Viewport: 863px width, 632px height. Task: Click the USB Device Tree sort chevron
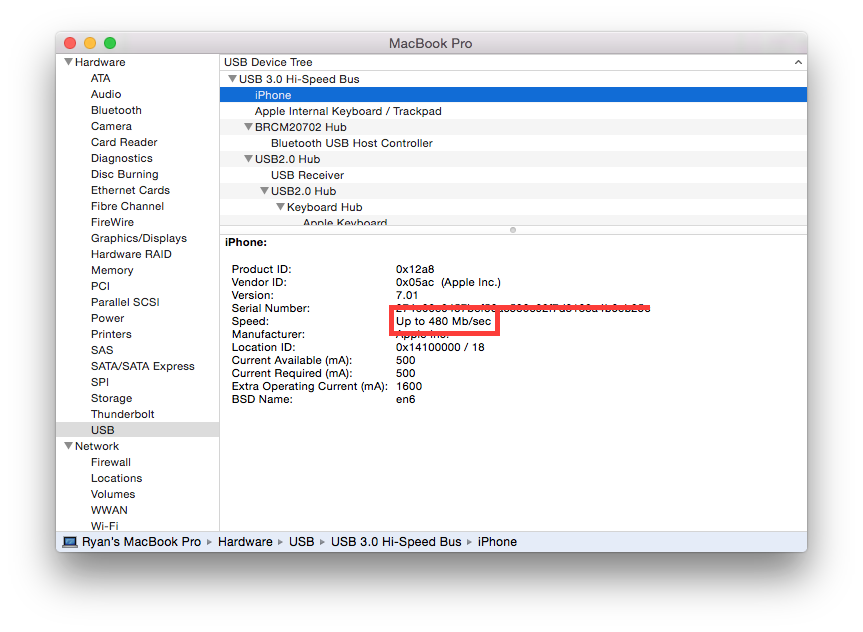[798, 62]
